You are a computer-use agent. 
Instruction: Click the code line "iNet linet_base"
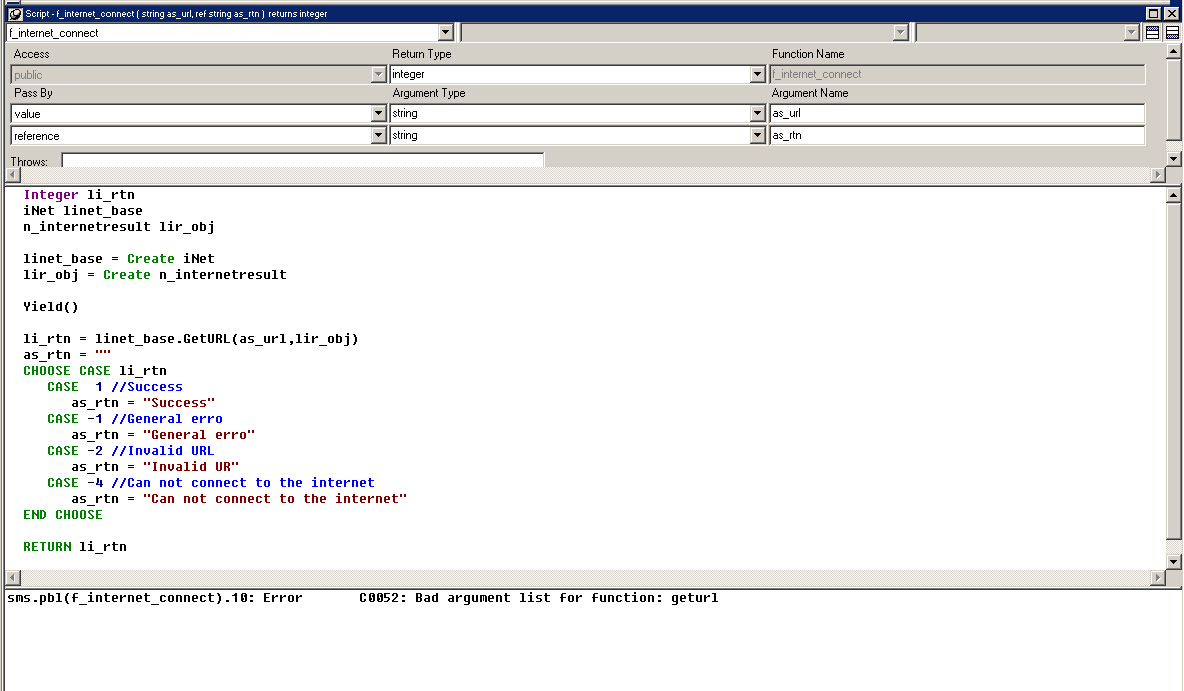pyautogui.click(x=83, y=211)
